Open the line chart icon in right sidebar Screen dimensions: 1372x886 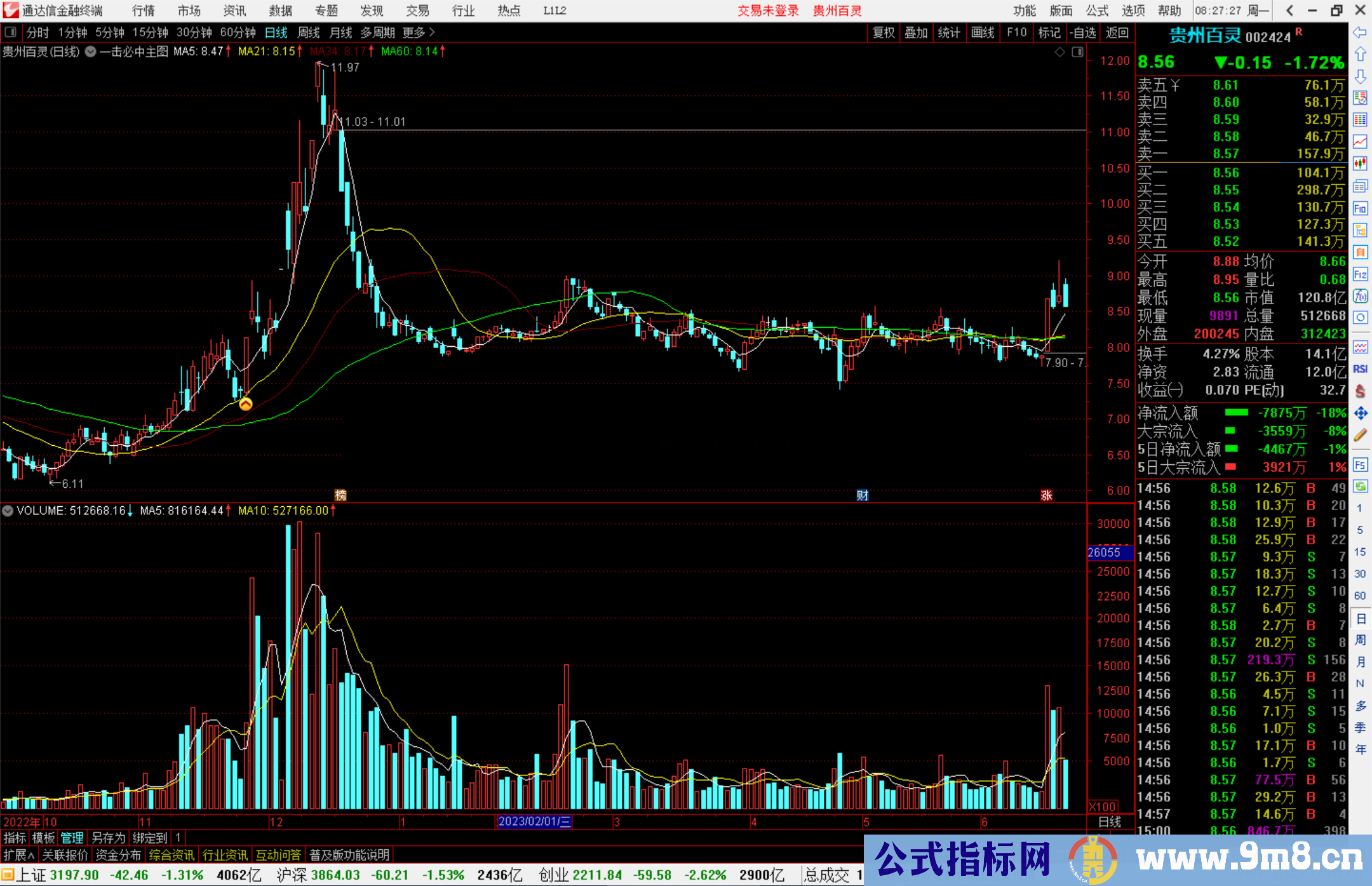1360,142
